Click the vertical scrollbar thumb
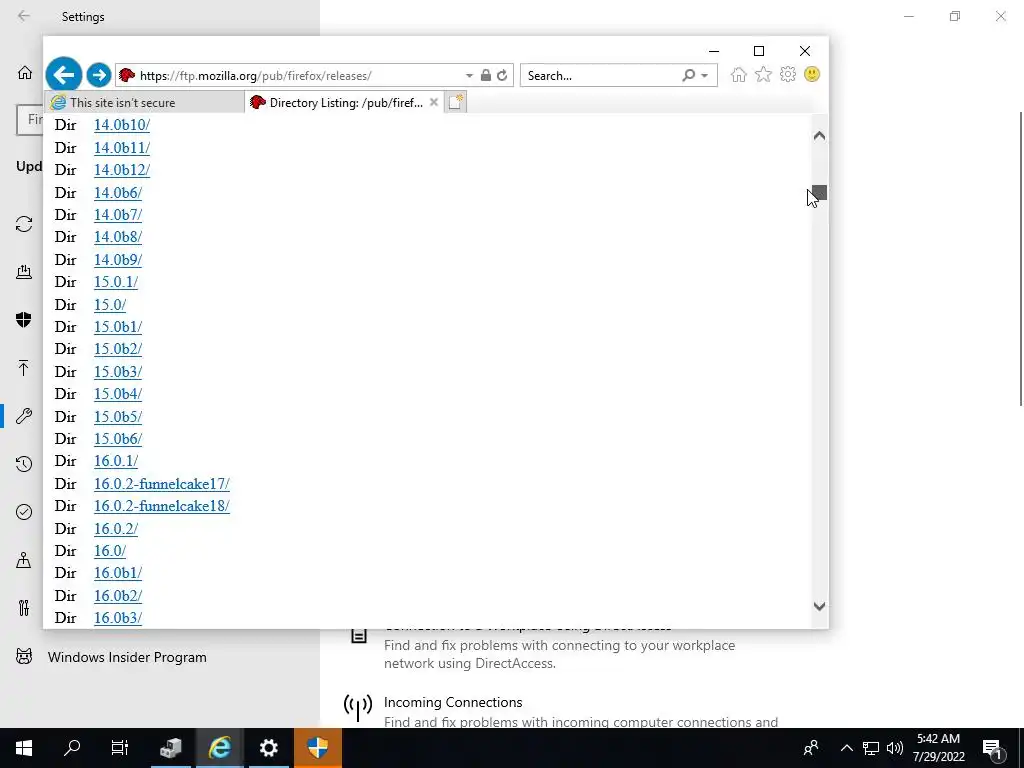Viewport: 1024px width, 768px height. coord(820,192)
